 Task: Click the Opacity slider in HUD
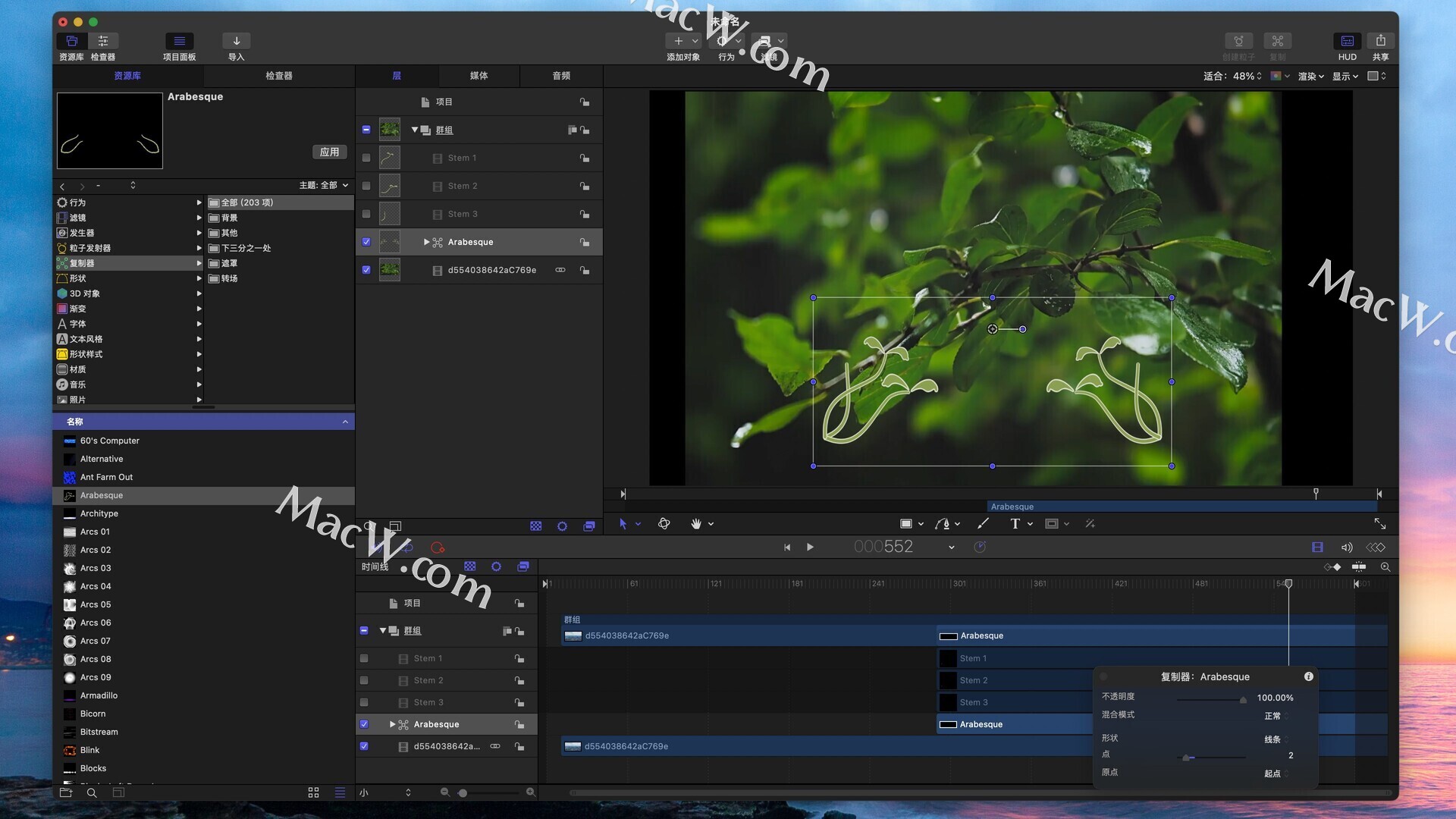pyautogui.click(x=1212, y=699)
